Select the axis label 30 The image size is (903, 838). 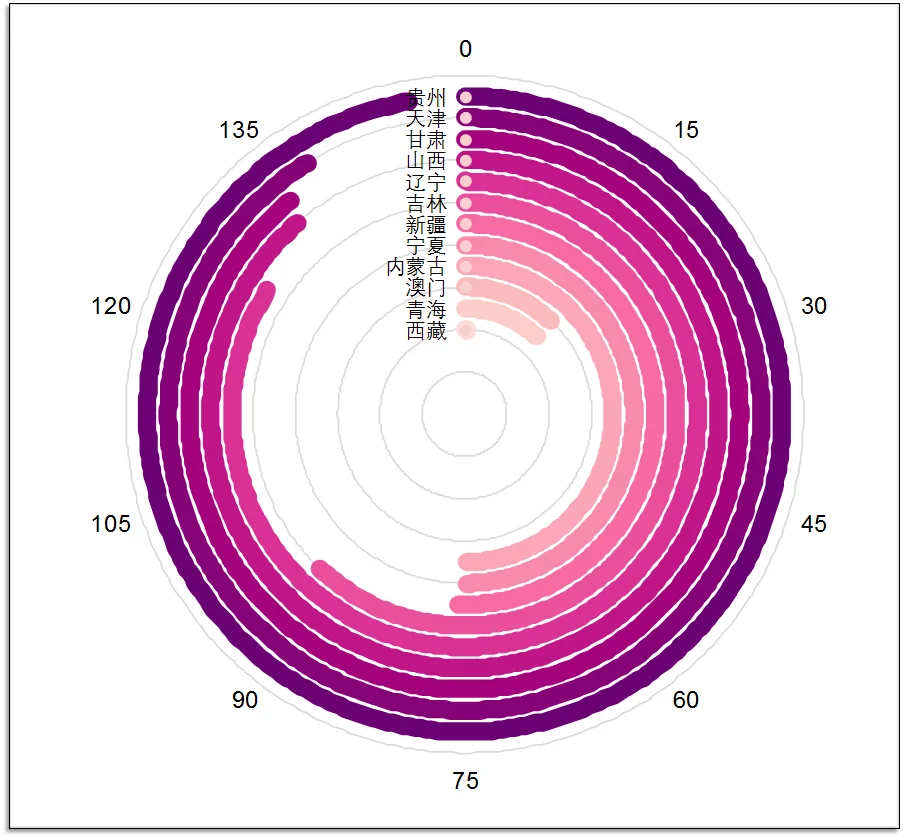(x=814, y=306)
